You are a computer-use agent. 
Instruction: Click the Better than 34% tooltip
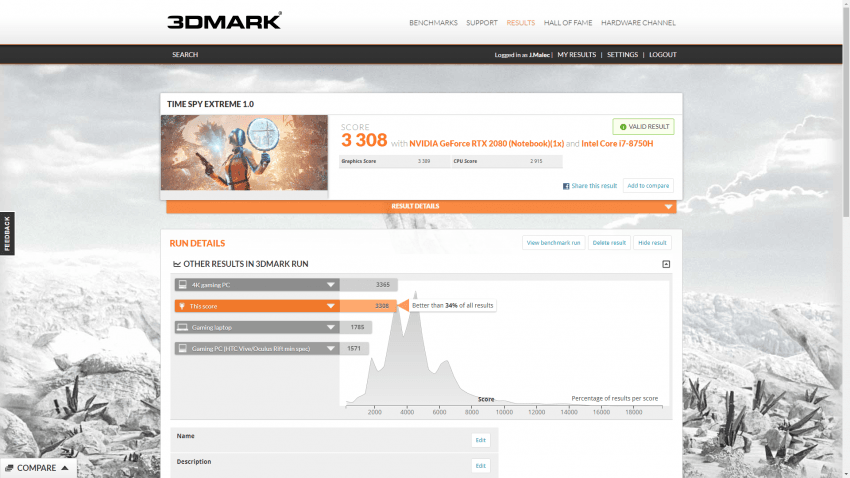[453, 306]
